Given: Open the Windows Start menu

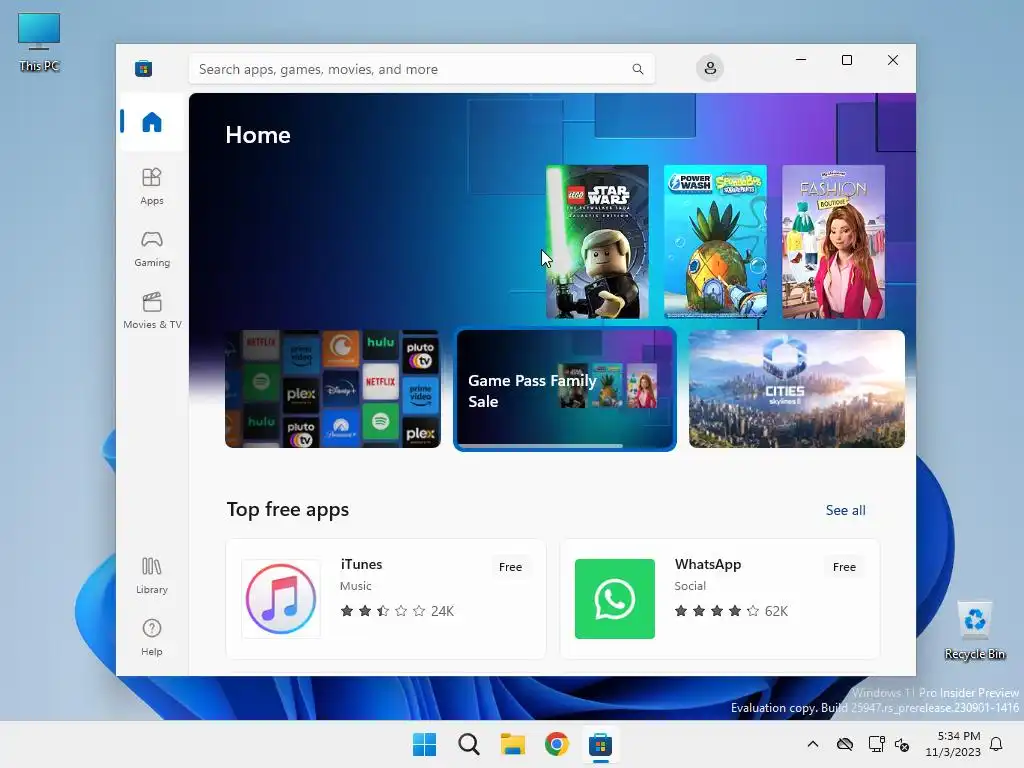Looking at the screenshot, I should [x=424, y=744].
